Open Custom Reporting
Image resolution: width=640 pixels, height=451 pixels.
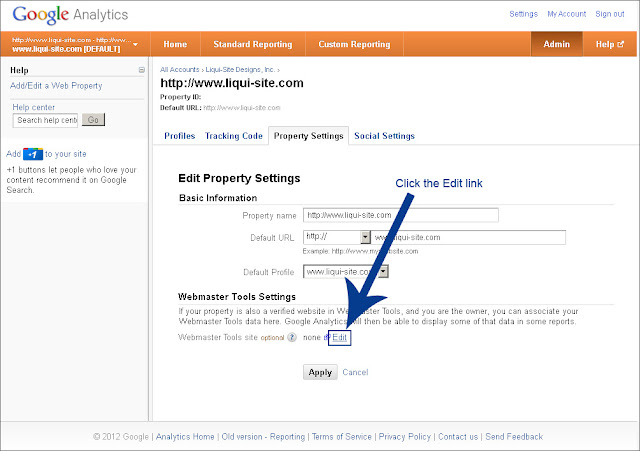click(x=354, y=44)
